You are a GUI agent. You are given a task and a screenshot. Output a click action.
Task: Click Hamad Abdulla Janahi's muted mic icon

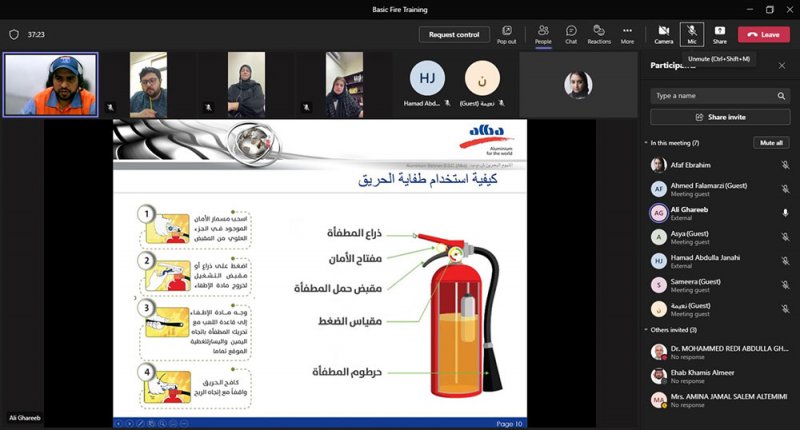coord(785,261)
